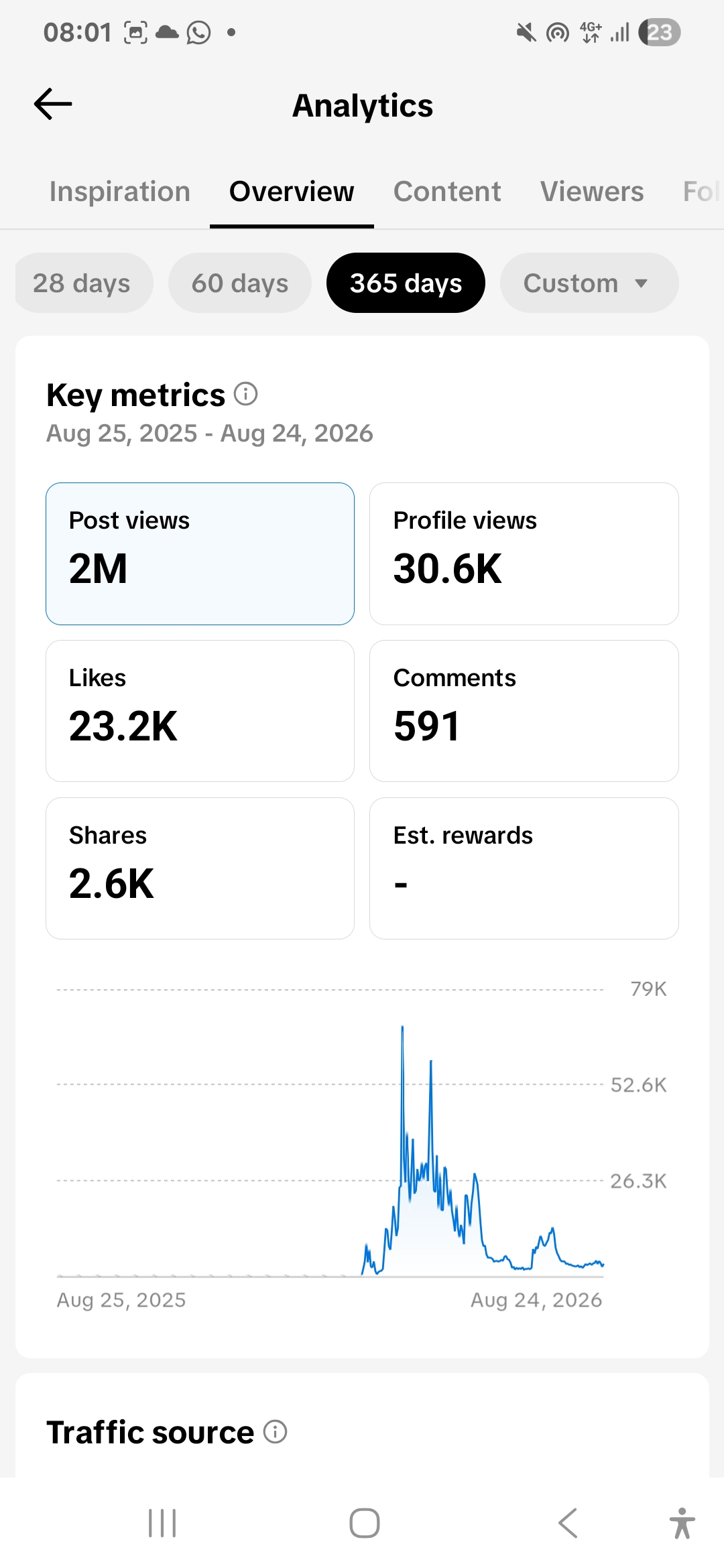This screenshot has height=1568, width=724.
Task: Tap the Android navigation back chevron
Action: pyautogui.click(x=568, y=1523)
